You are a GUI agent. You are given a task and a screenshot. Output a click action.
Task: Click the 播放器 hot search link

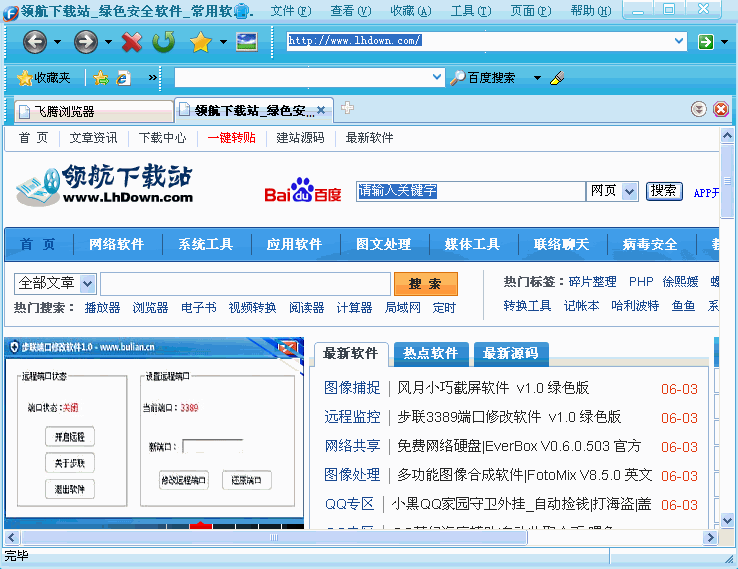[103, 308]
